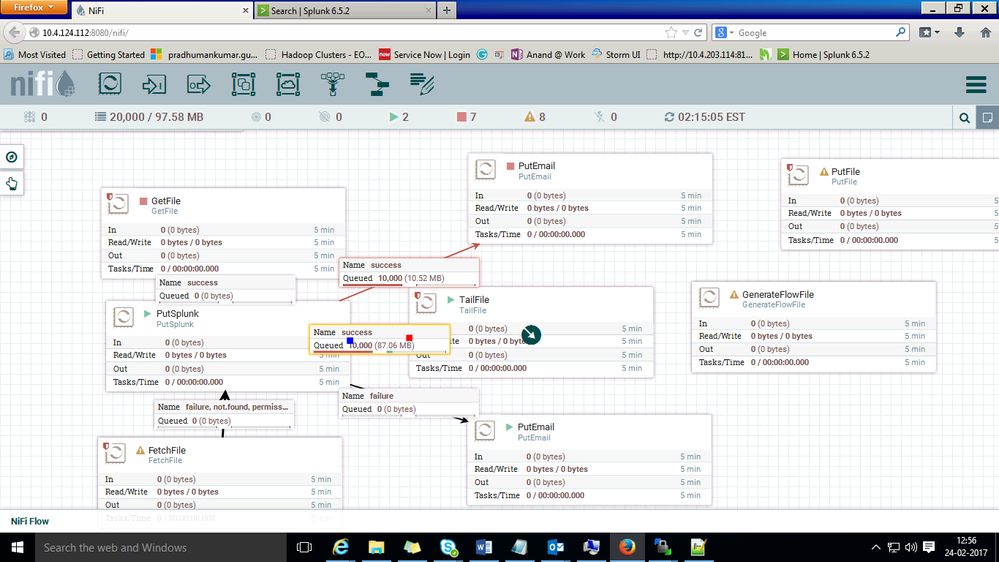The height and width of the screenshot is (562, 999).
Task: Click the GenerateFlowFile warning triangle icon
Action: [734, 294]
